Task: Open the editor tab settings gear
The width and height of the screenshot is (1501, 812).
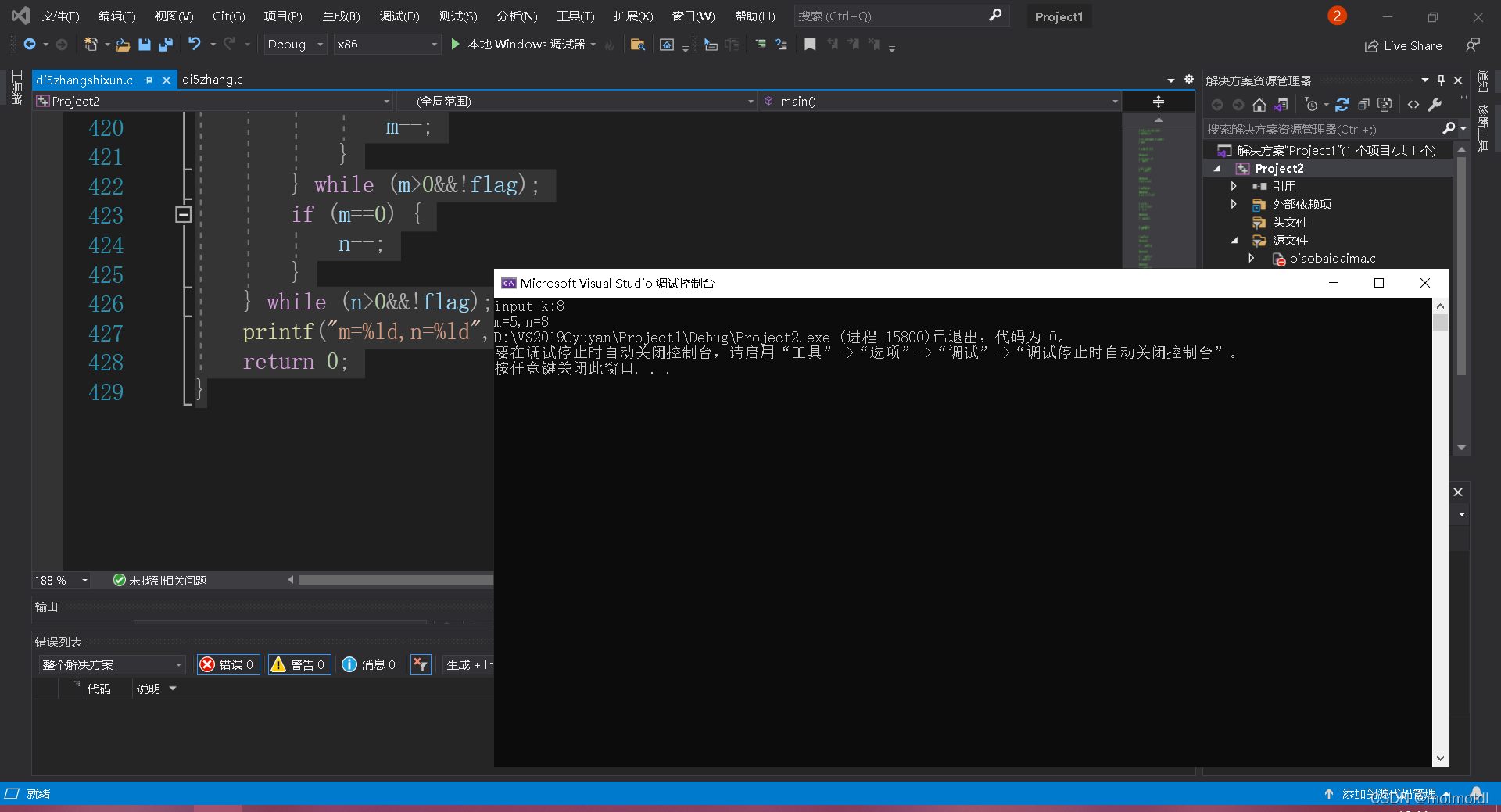Action: (1189, 80)
